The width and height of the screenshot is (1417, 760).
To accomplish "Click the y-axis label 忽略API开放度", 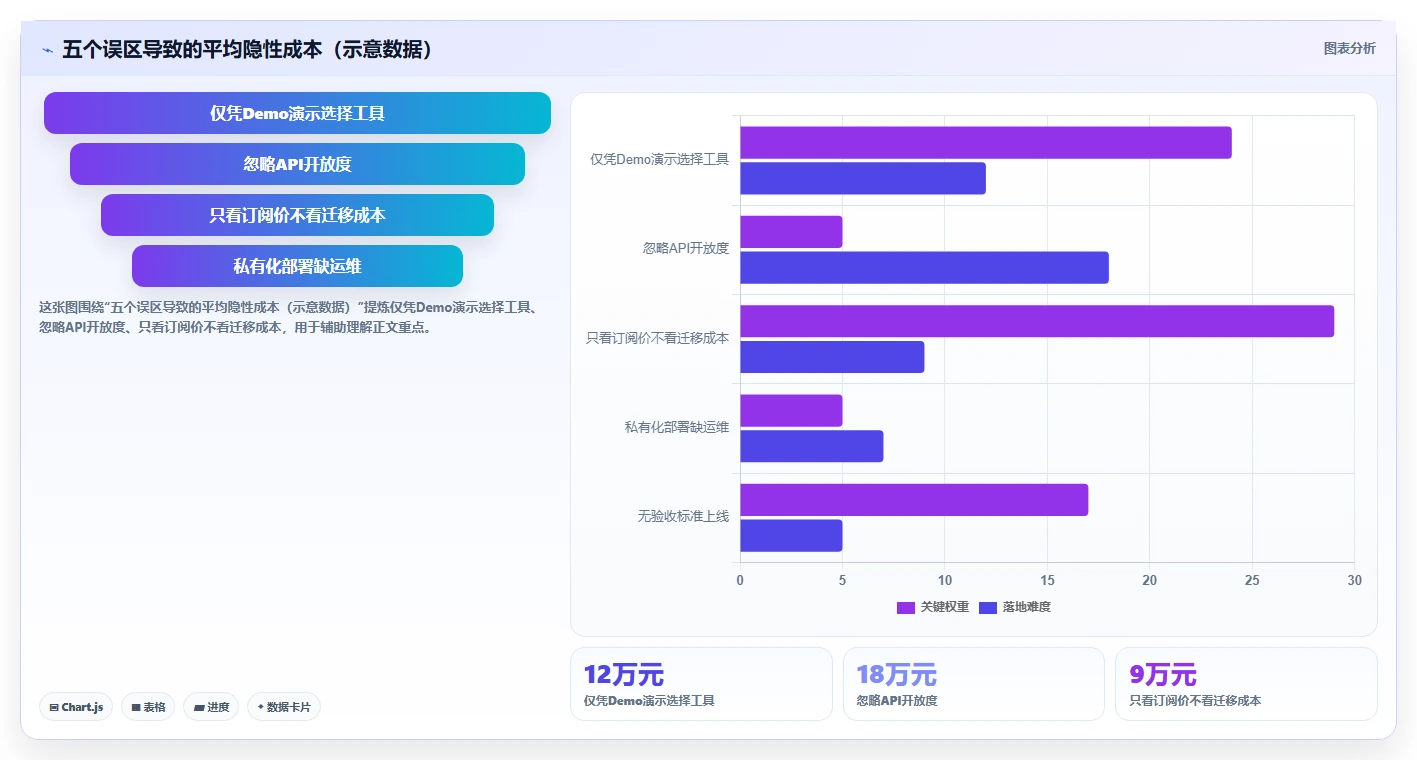I will coord(686,248).
